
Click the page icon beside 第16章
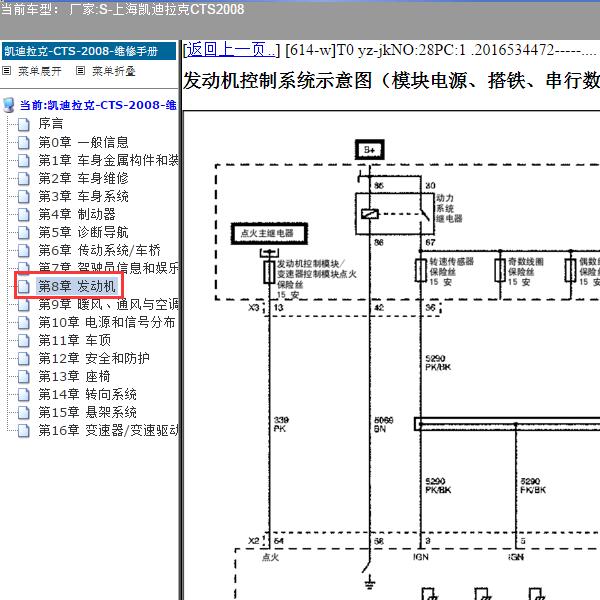24,430
